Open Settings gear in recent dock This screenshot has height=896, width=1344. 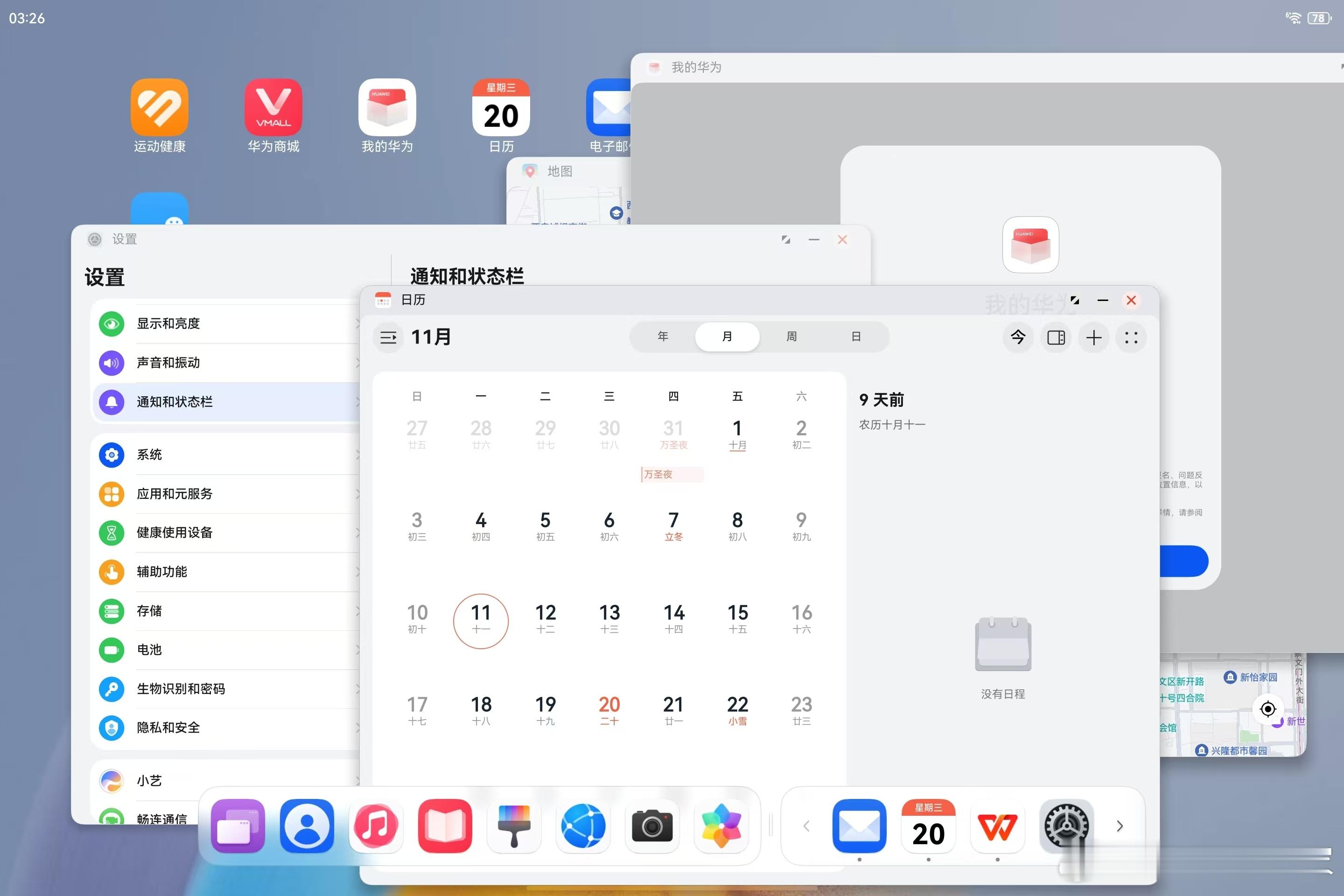(1066, 826)
